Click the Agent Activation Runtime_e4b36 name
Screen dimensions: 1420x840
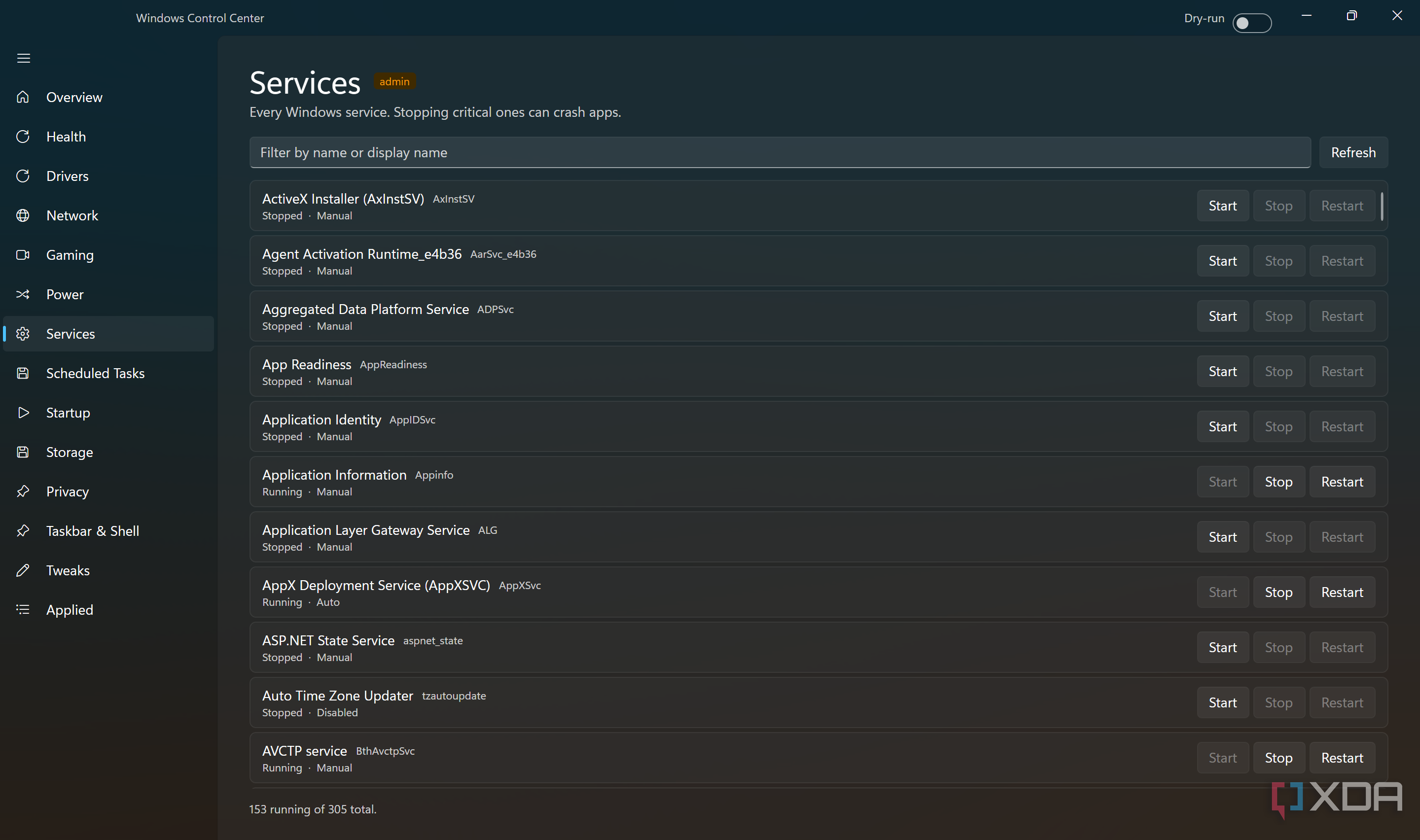click(361, 254)
